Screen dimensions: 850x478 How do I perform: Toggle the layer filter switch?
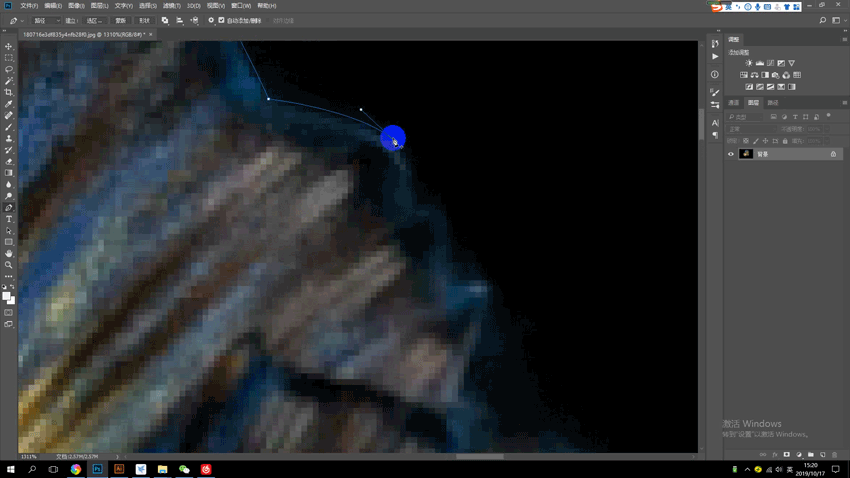click(x=828, y=115)
